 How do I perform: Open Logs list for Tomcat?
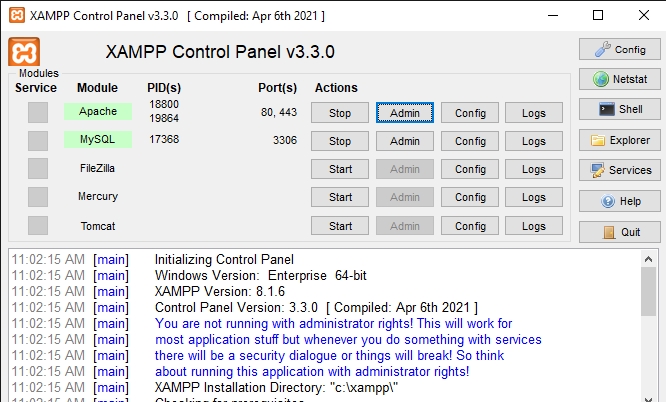click(534, 226)
